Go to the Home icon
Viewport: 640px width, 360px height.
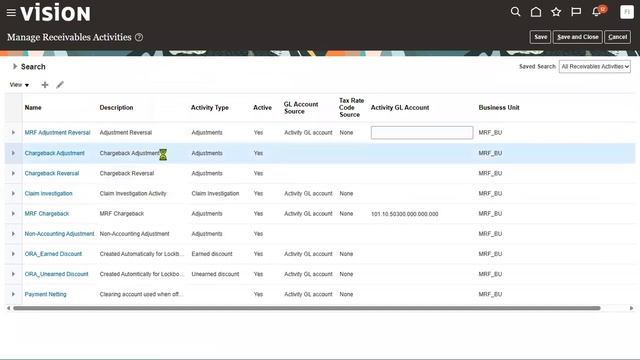[536, 12]
